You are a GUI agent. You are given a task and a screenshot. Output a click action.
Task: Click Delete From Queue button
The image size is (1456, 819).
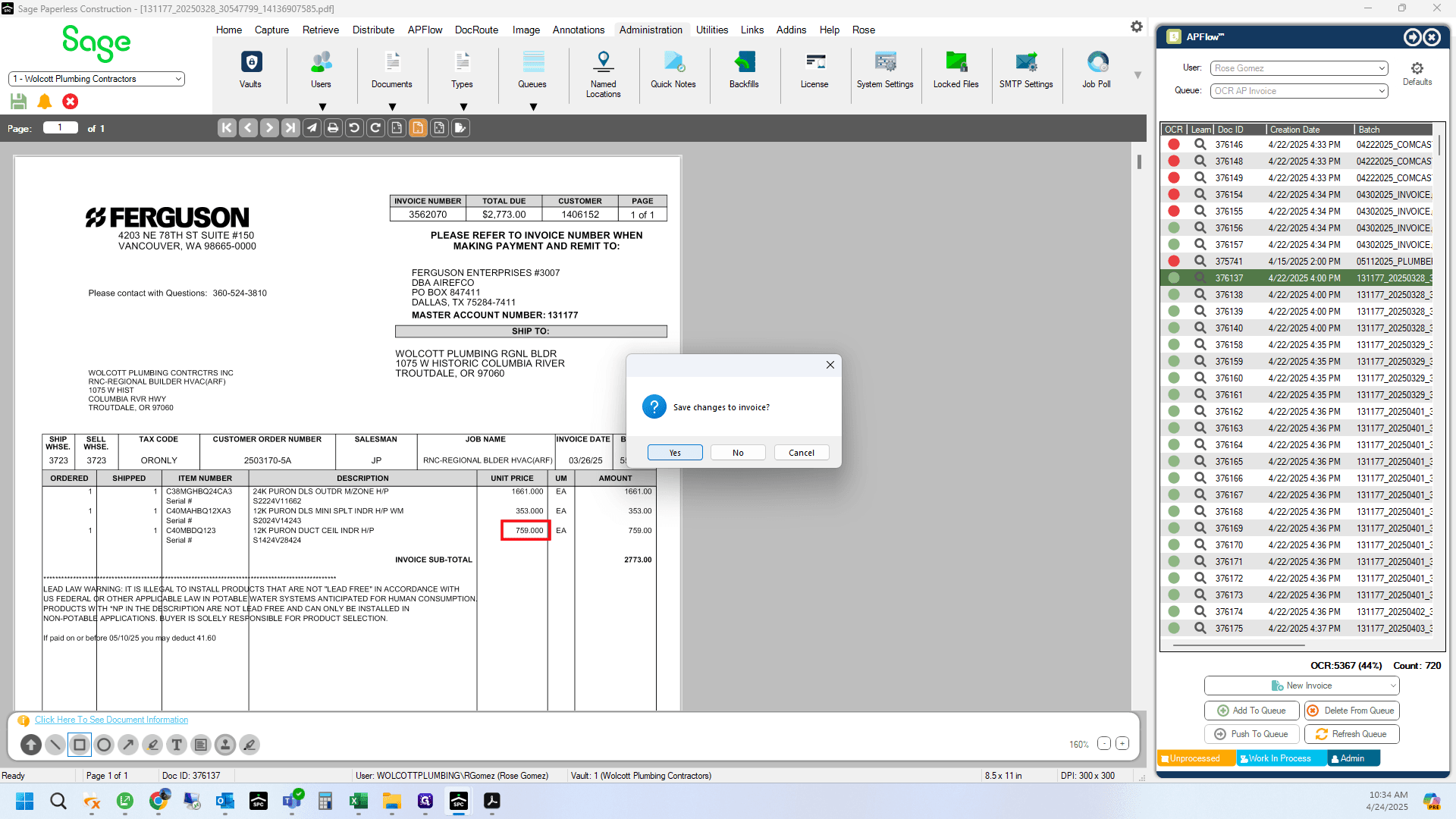click(1351, 711)
